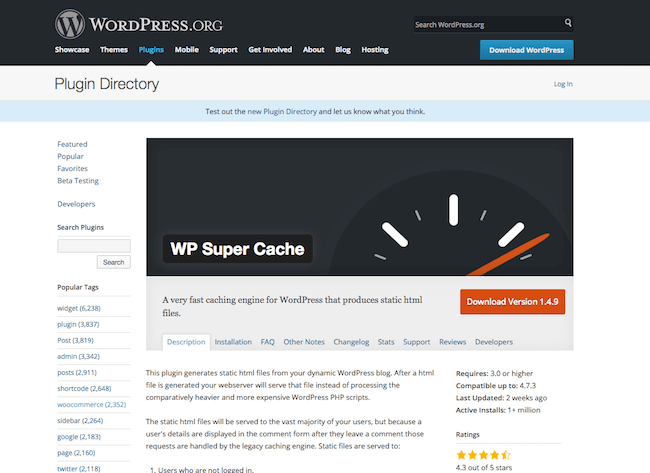Open the Developers sidebar link
Screen dimensions: 650x473
[x=76, y=204]
